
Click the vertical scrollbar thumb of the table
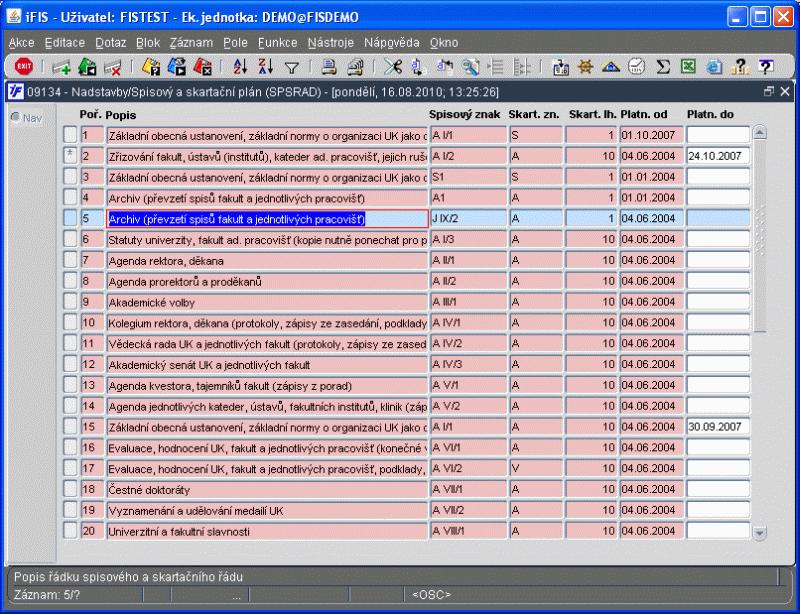[x=760, y=235]
